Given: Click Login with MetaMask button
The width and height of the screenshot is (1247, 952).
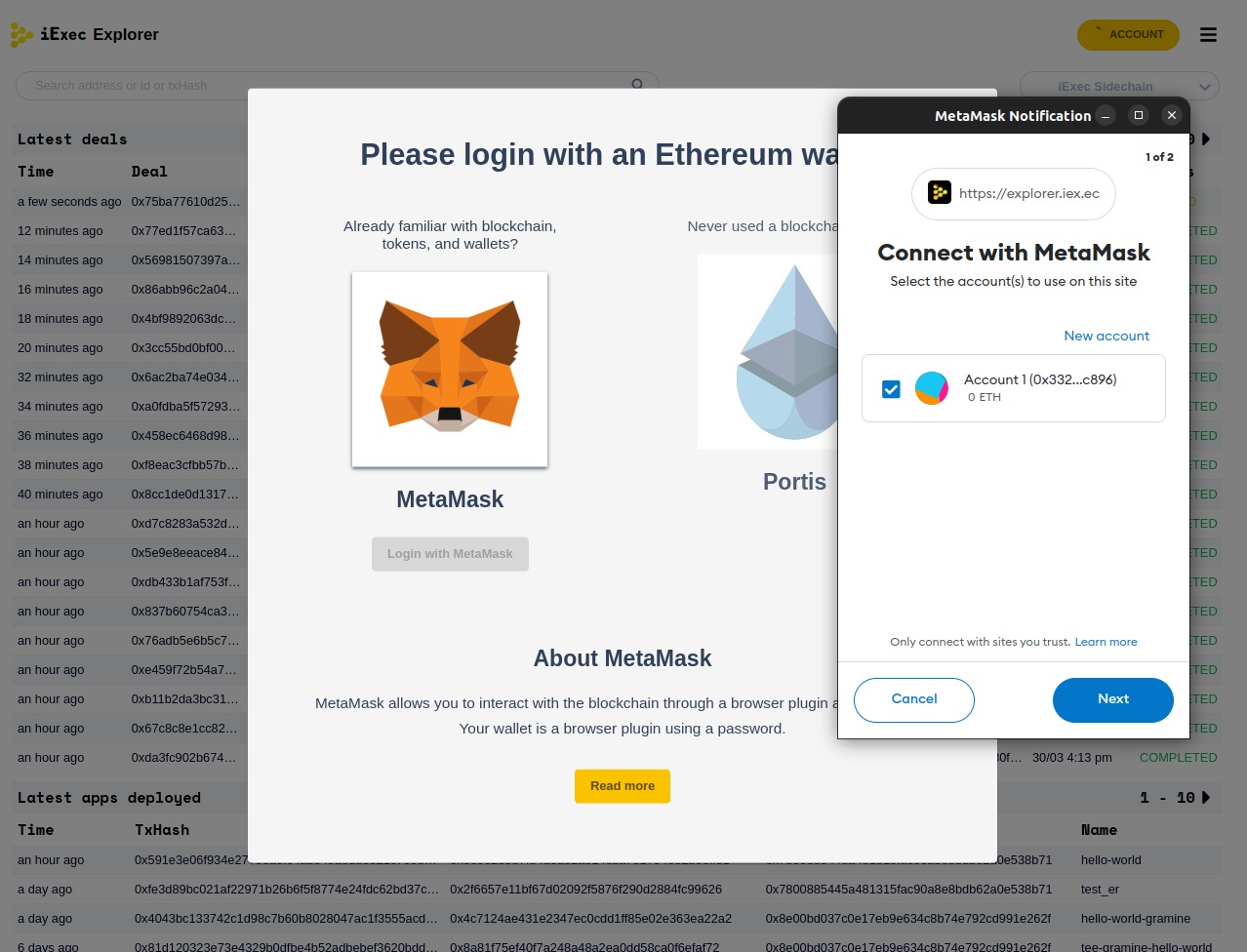Looking at the screenshot, I should tap(450, 554).
